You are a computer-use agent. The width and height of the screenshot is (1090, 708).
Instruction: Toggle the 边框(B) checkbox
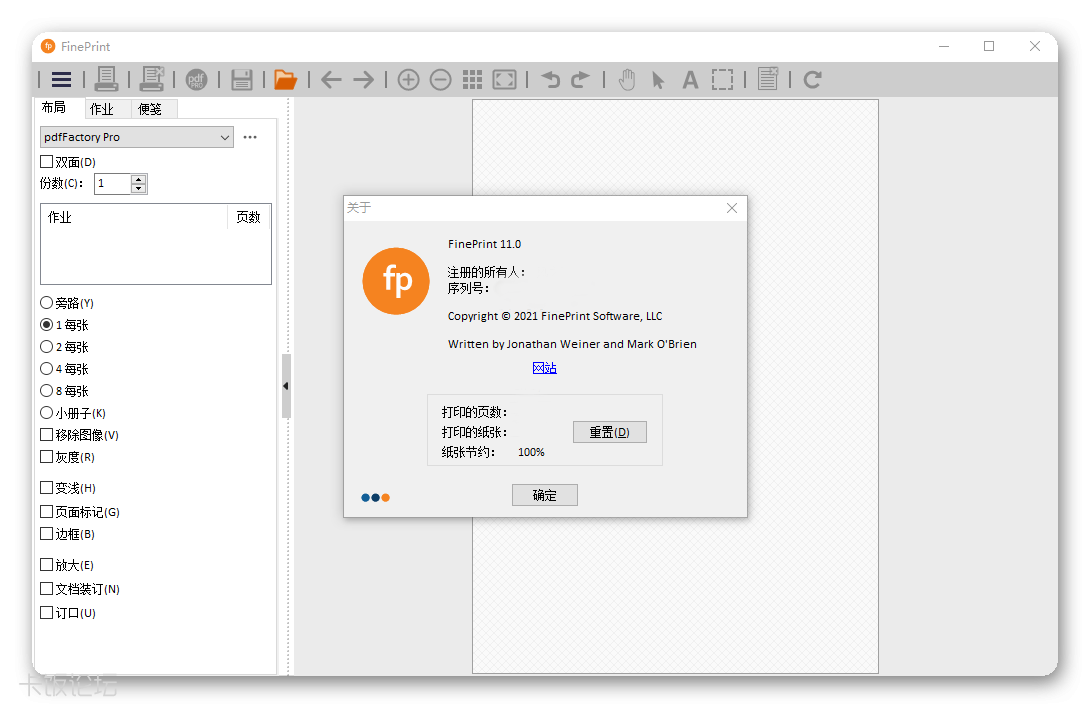tap(47, 533)
